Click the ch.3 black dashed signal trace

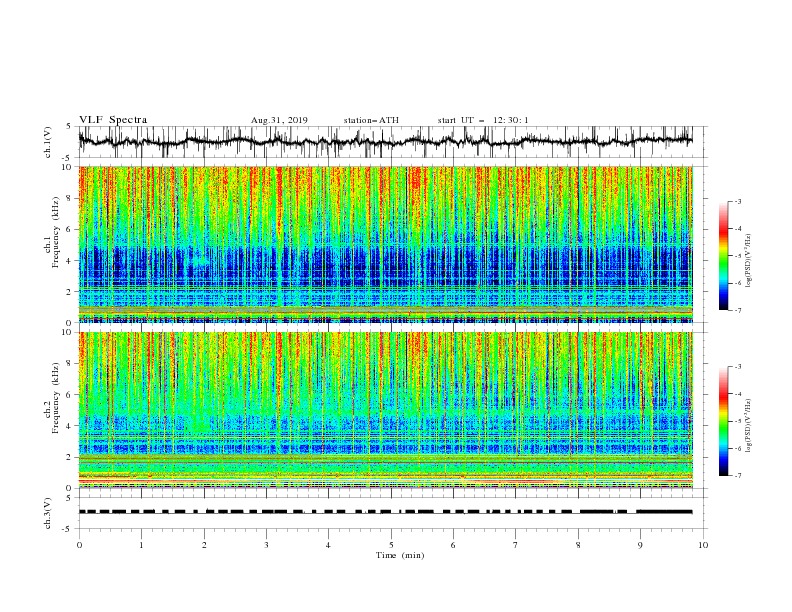click(x=385, y=512)
